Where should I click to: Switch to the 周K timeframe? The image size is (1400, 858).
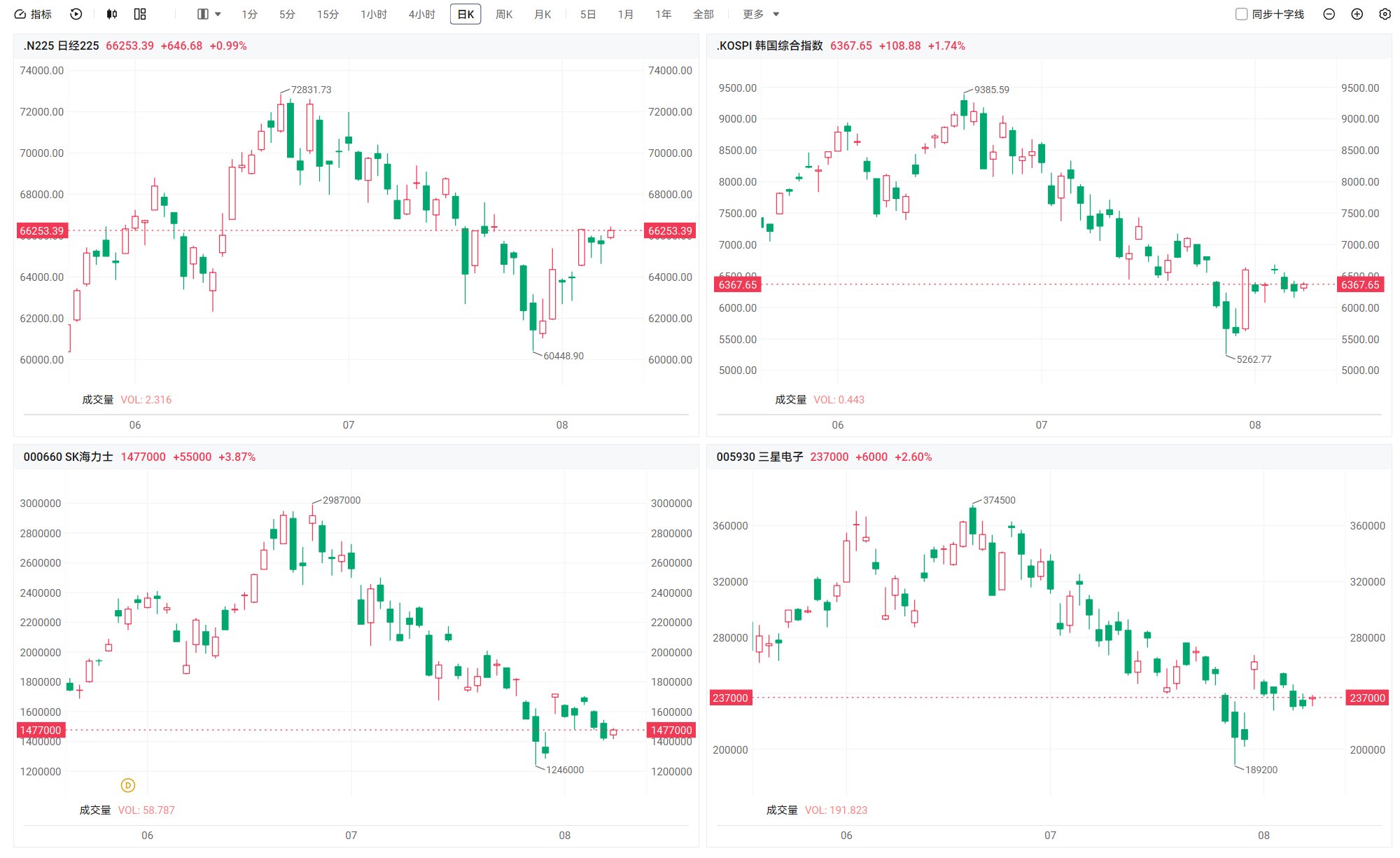click(504, 14)
